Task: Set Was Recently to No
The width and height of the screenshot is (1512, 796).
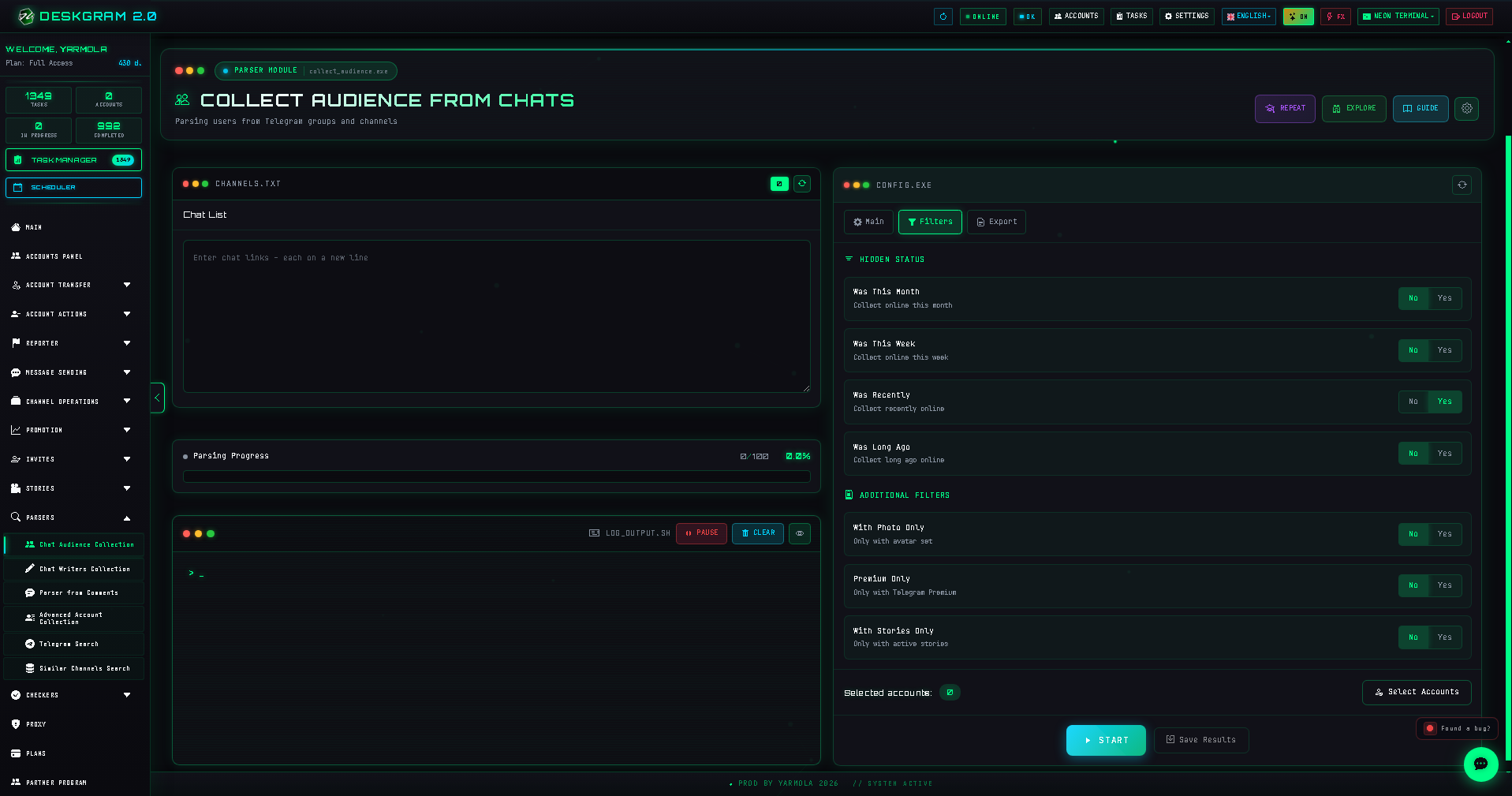Action: (1413, 402)
